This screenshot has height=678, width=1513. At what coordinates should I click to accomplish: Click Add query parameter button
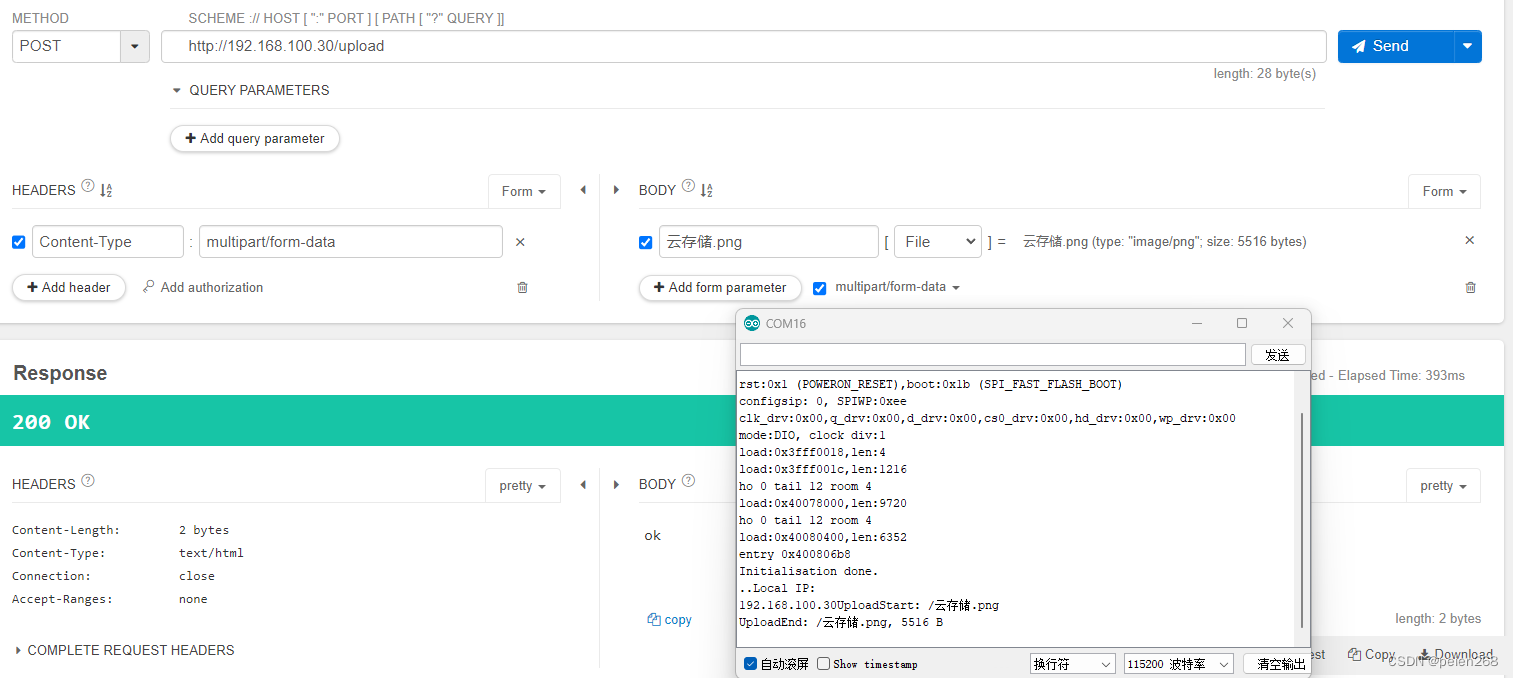255,138
